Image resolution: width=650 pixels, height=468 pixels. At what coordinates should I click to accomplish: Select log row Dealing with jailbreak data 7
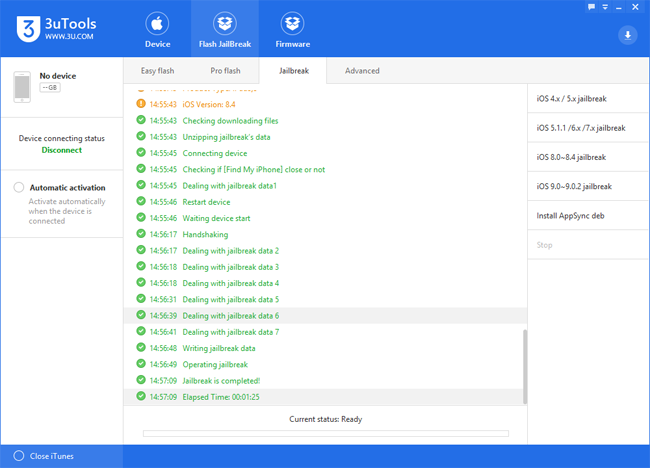(325, 332)
